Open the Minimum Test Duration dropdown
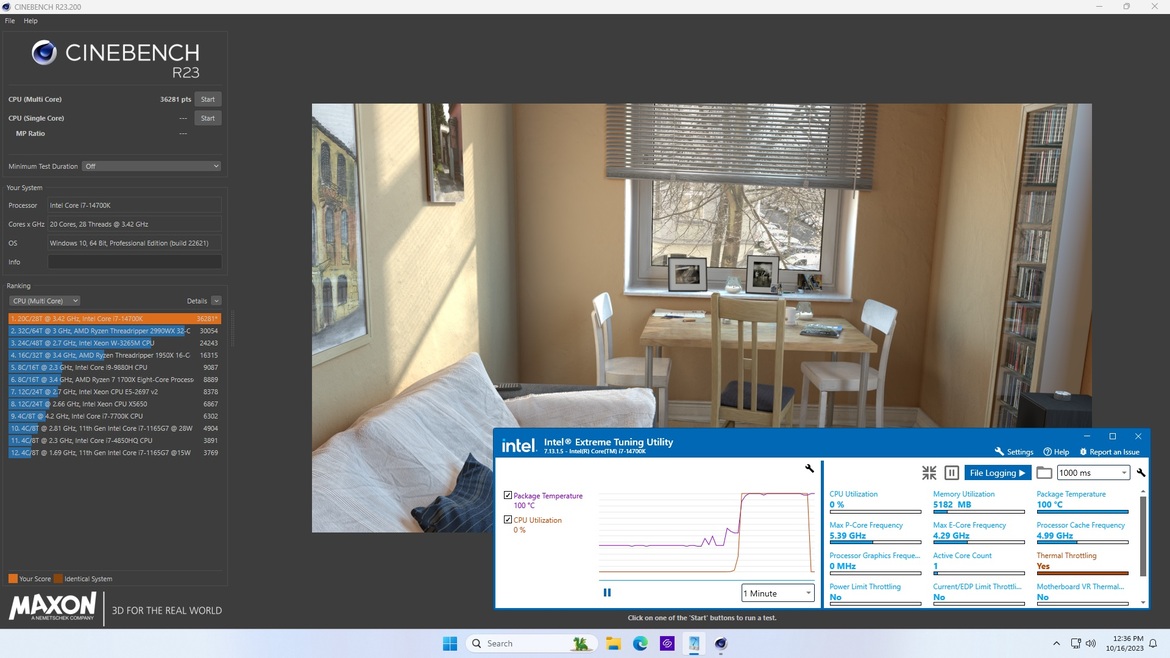The height and width of the screenshot is (658, 1170). pos(151,166)
